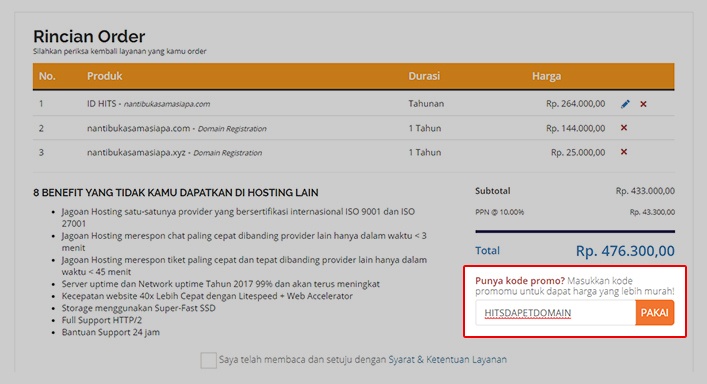
Task: Click the Subtotal amount Rp. 433.000,00
Action: [645, 191]
